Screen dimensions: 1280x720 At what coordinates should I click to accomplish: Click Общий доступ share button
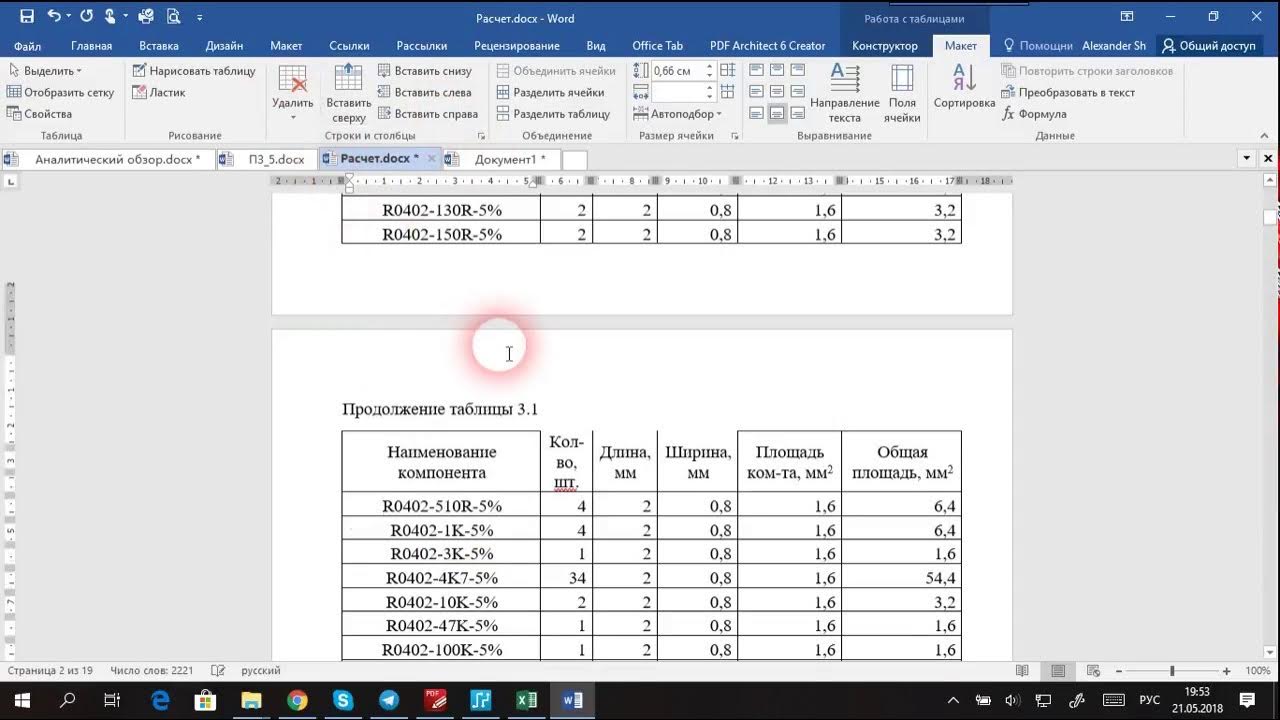click(x=1208, y=46)
